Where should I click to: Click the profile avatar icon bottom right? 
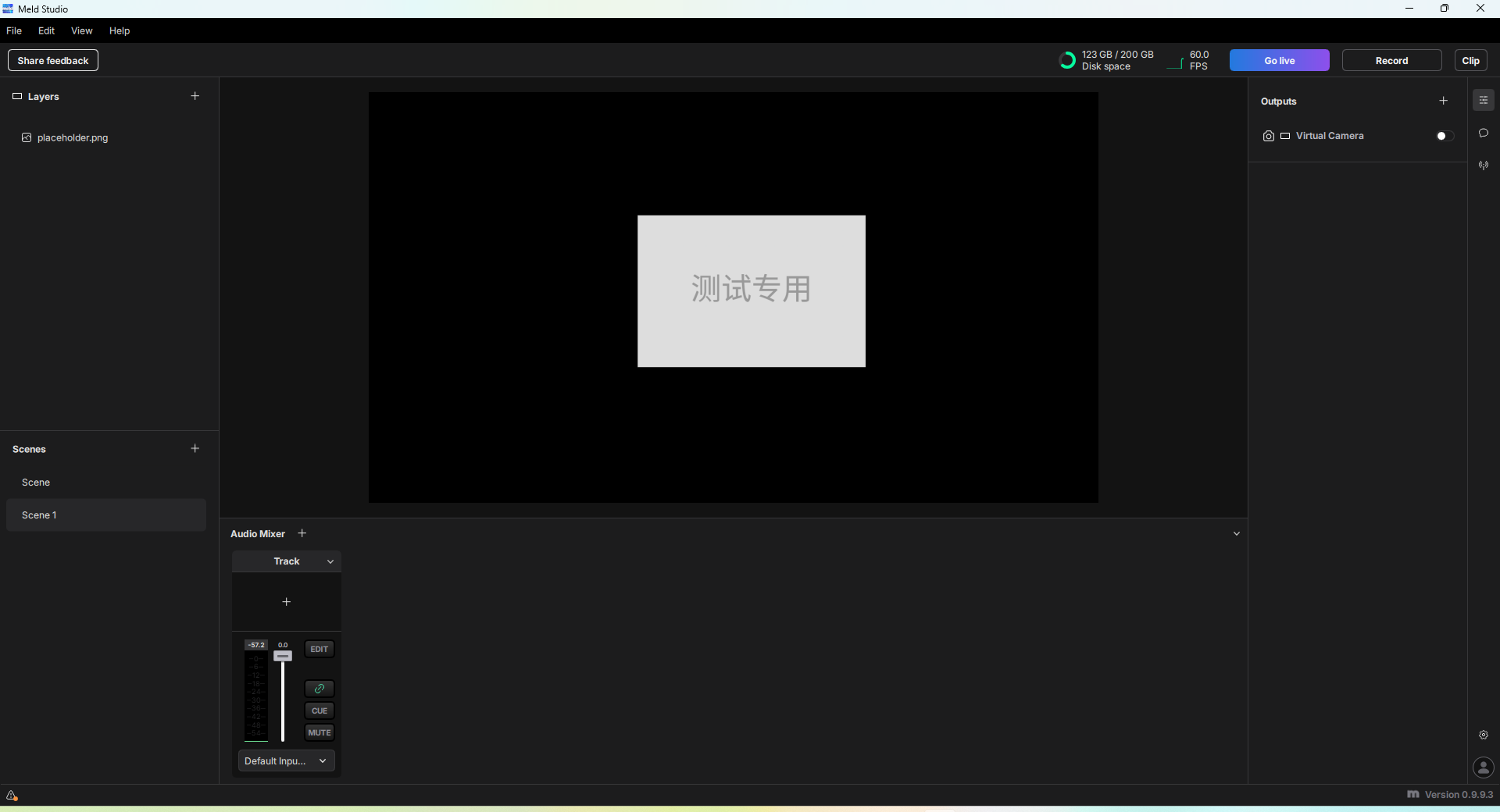pos(1484,768)
